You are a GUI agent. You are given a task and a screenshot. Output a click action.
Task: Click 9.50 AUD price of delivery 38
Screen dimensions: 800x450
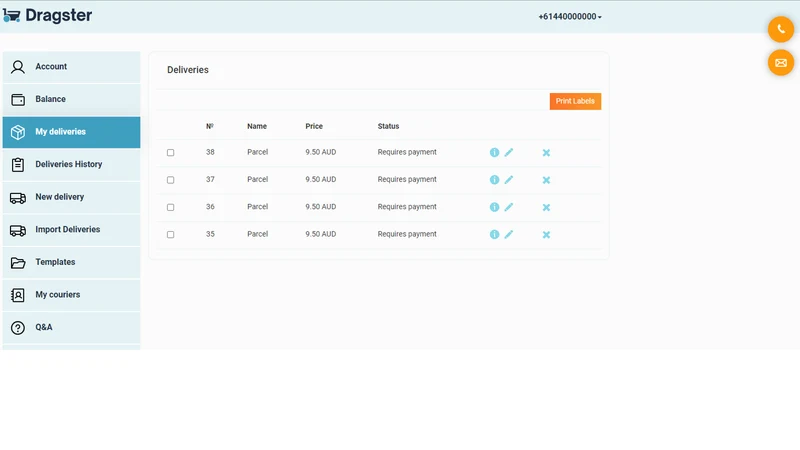pos(320,152)
